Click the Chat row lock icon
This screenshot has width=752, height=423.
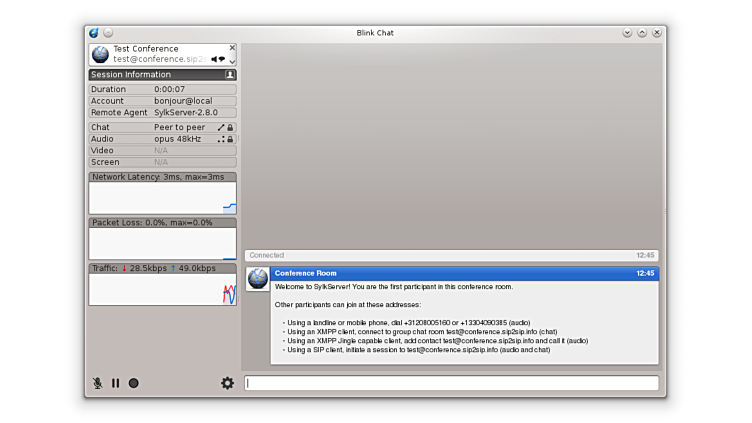tap(230, 128)
